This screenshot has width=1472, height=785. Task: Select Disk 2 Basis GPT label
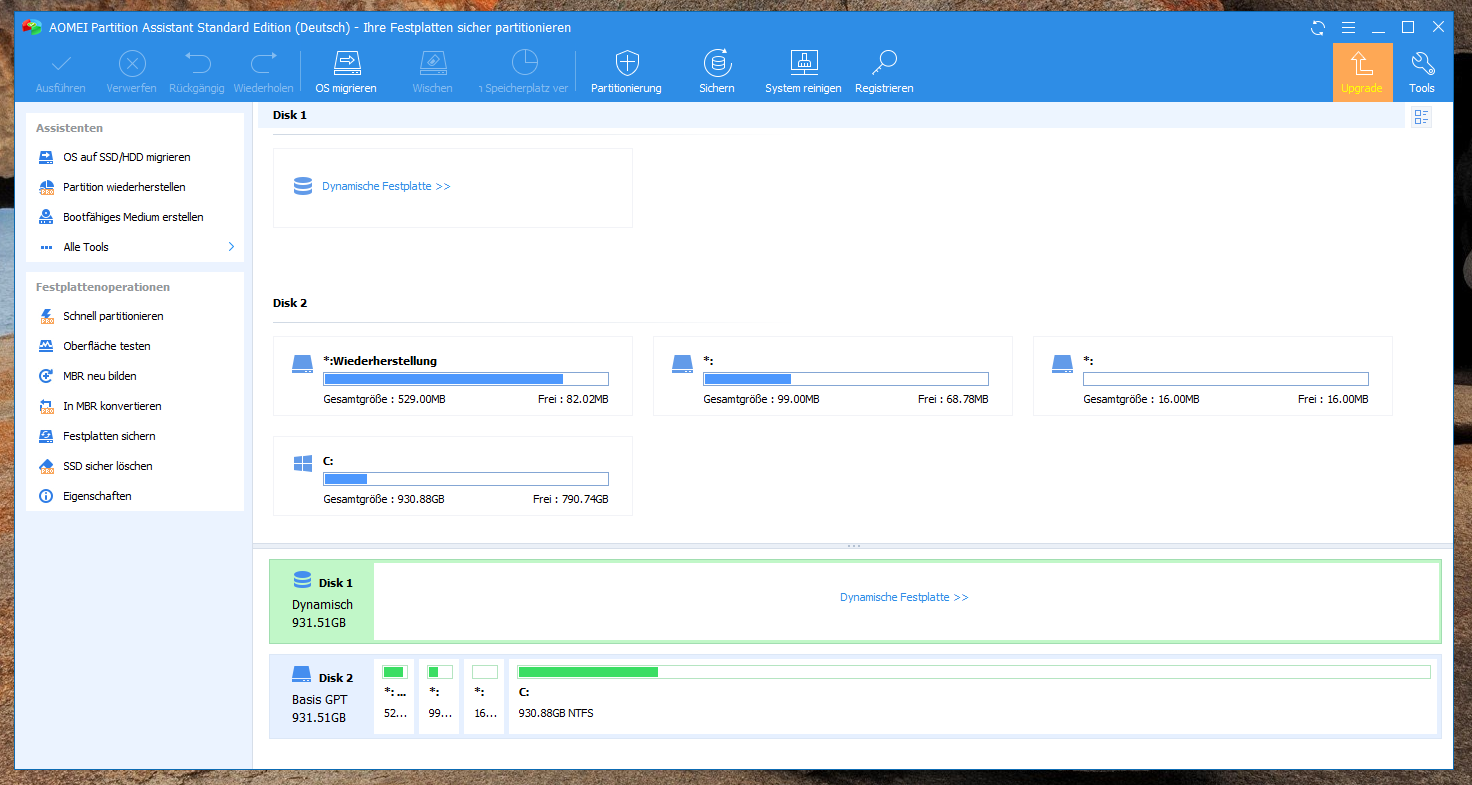[322, 697]
